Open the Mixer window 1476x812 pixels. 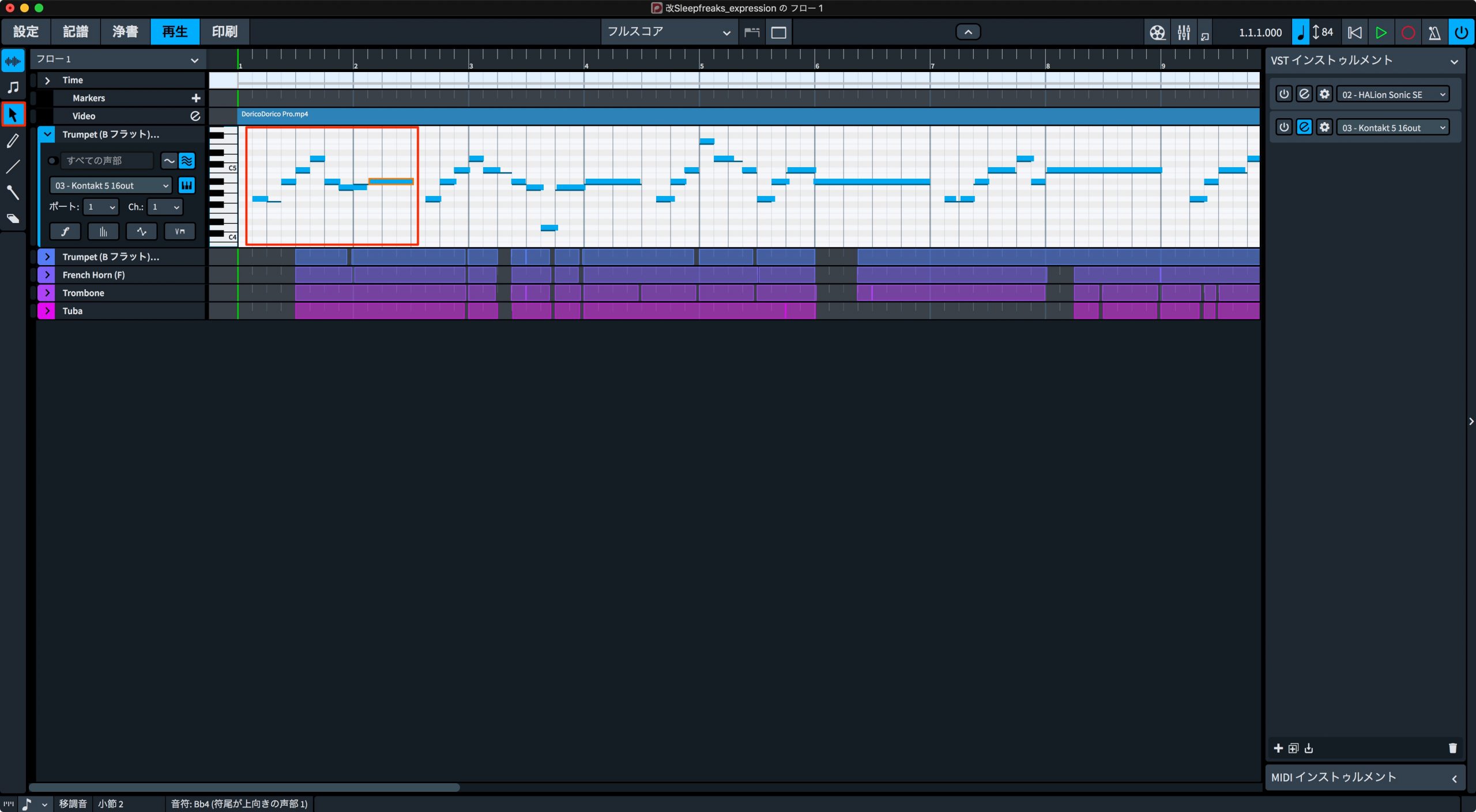tap(1184, 32)
